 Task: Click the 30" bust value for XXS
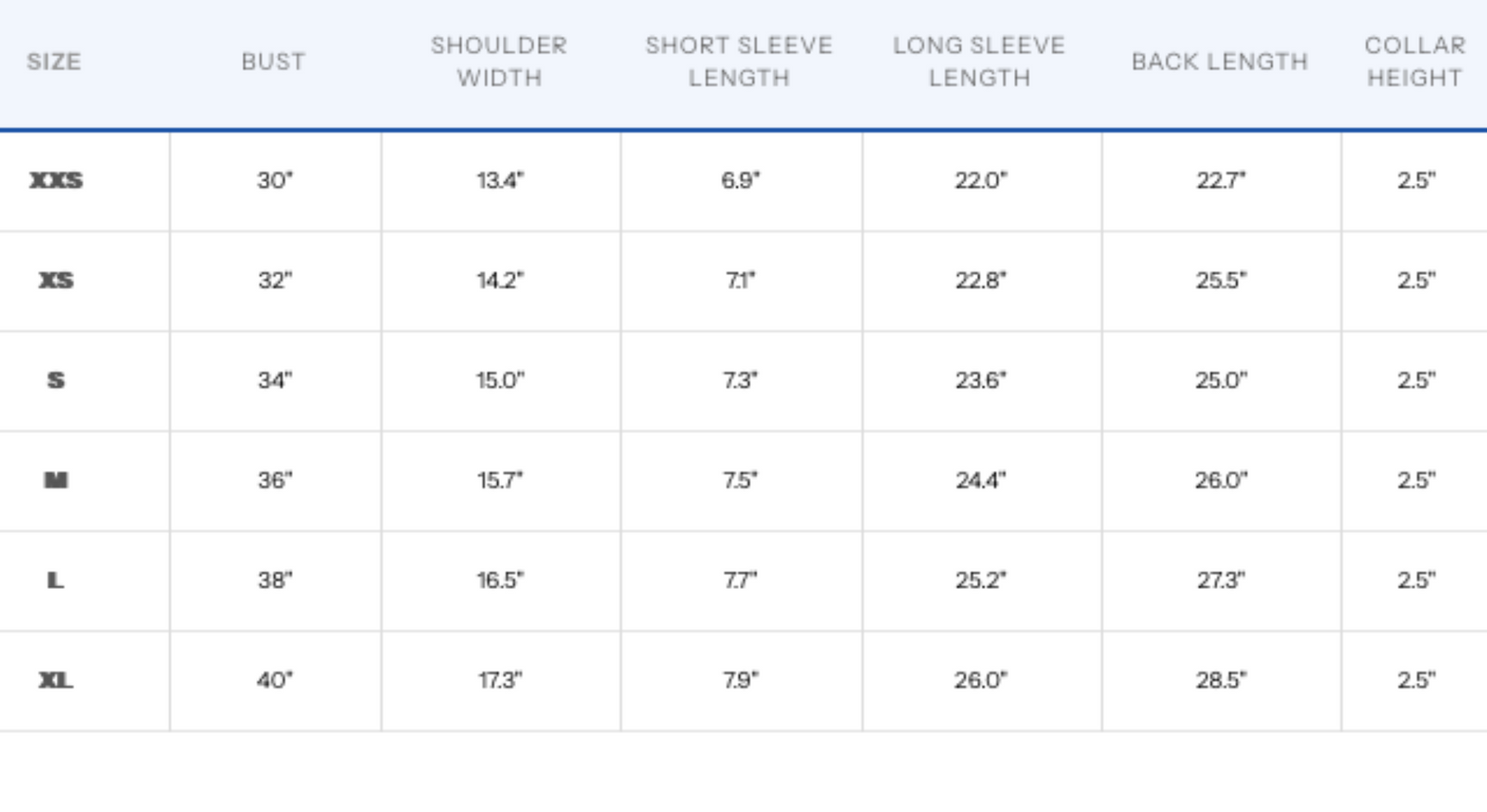pyautogui.click(x=275, y=180)
